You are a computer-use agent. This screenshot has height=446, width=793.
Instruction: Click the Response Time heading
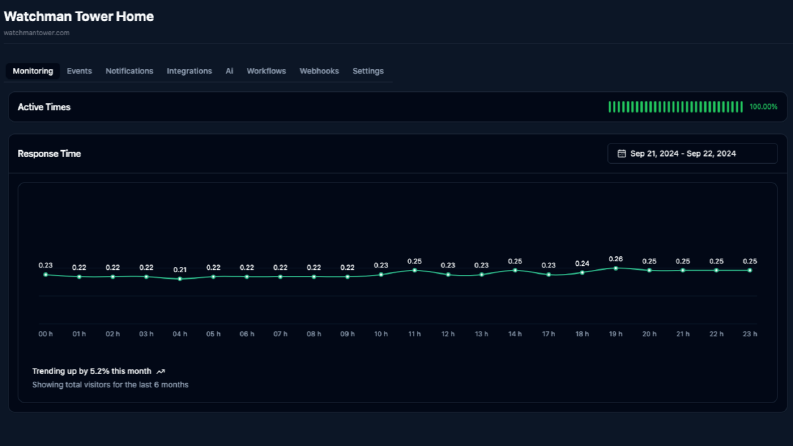click(x=49, y=154)
